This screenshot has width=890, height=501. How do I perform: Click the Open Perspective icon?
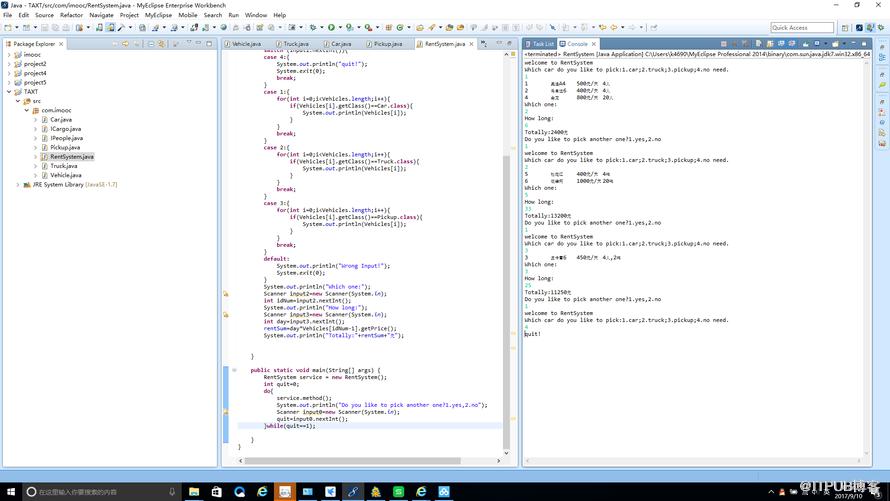click(845, 27)
